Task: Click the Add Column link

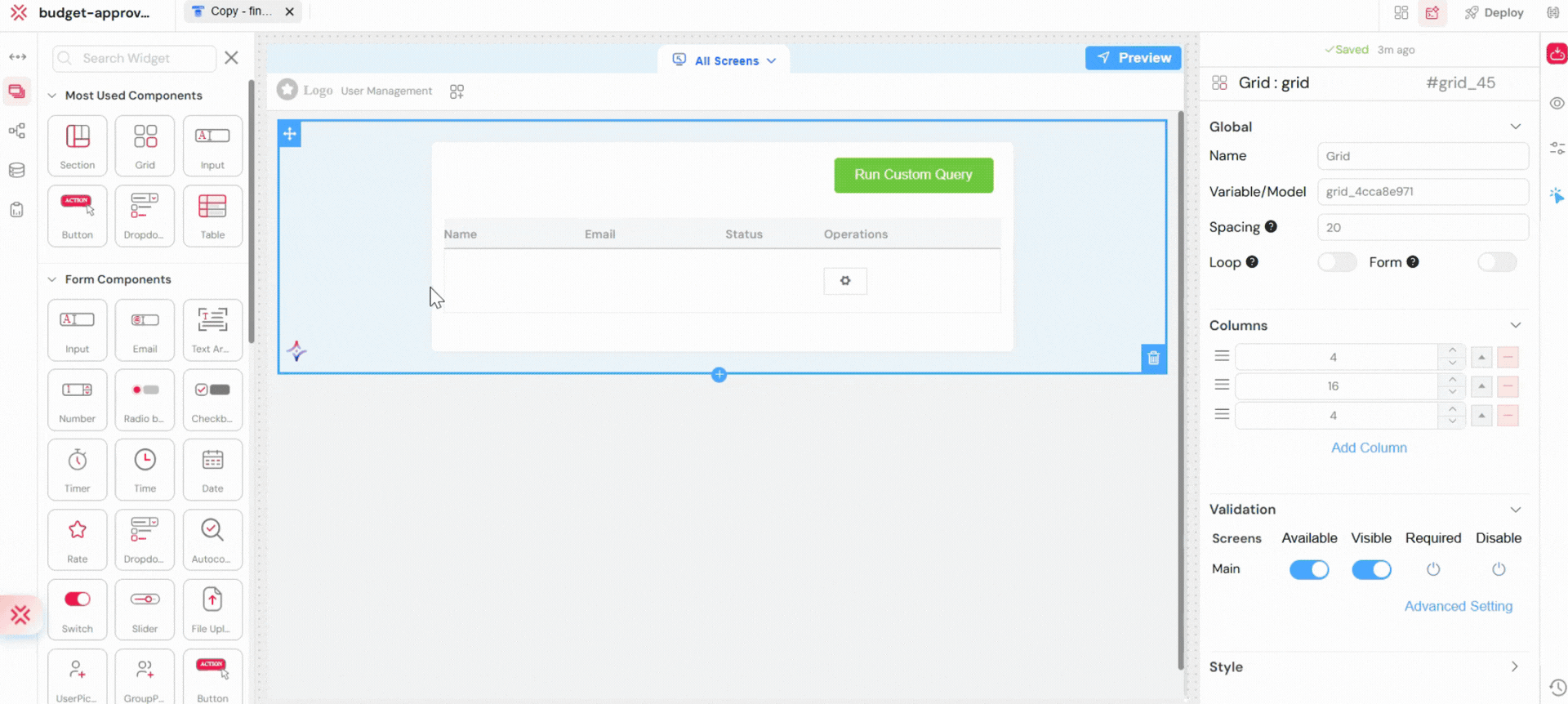Action: 1369,448
